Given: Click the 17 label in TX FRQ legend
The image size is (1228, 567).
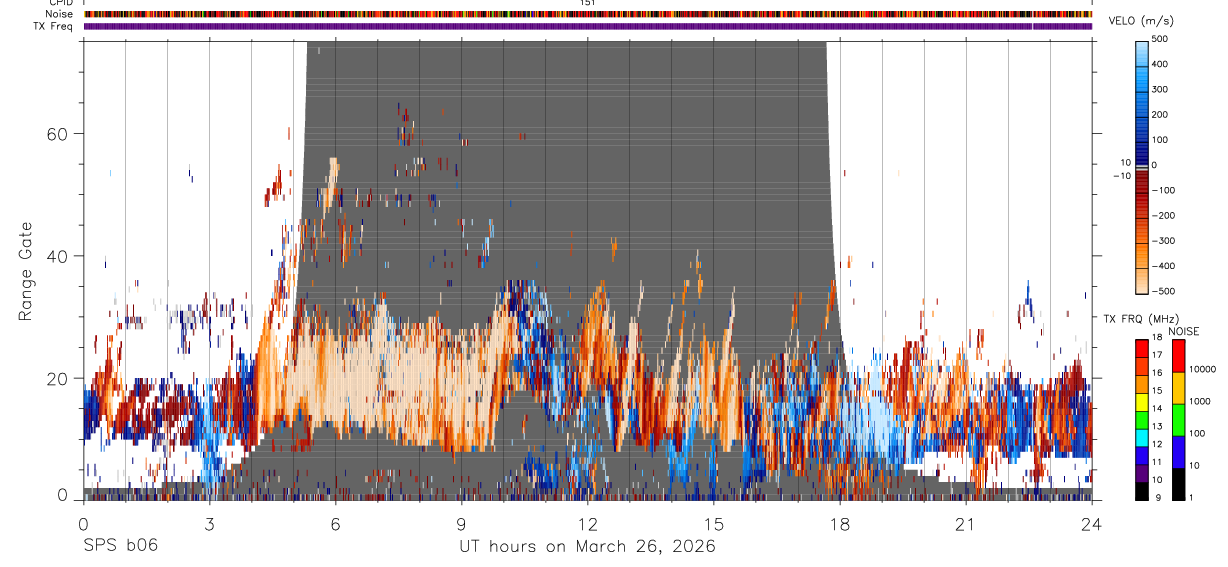Looking at the screenshot, I should pyautogui.click(x=1157, y=355).
